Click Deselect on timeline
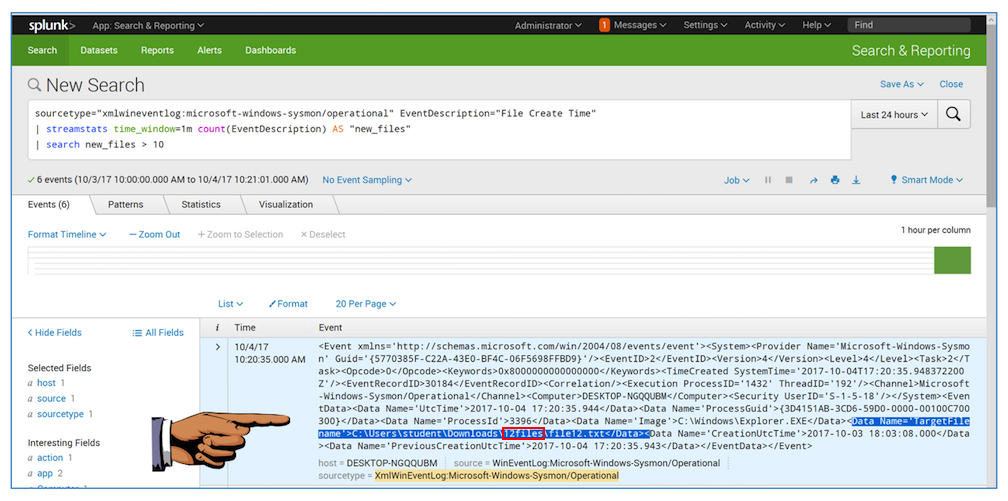Viewport: 1008px width, 501px height. [x=323, y=235]
